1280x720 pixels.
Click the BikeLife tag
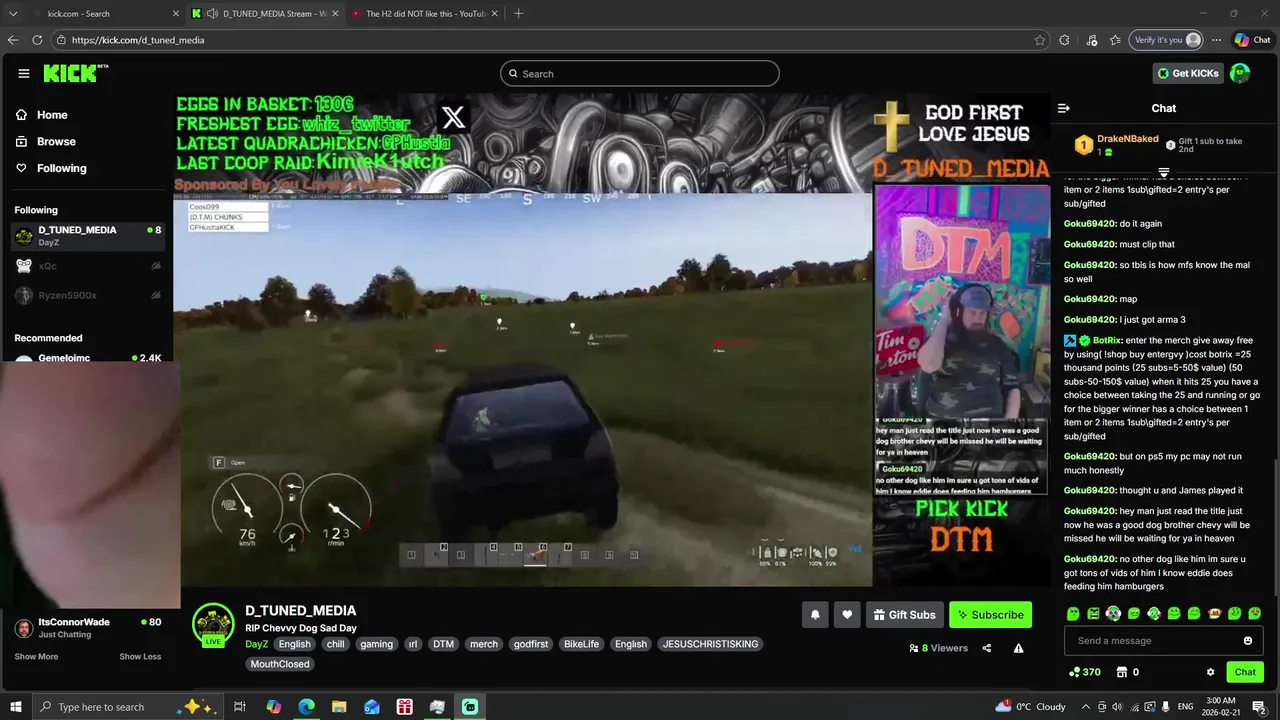coord(581,644)
